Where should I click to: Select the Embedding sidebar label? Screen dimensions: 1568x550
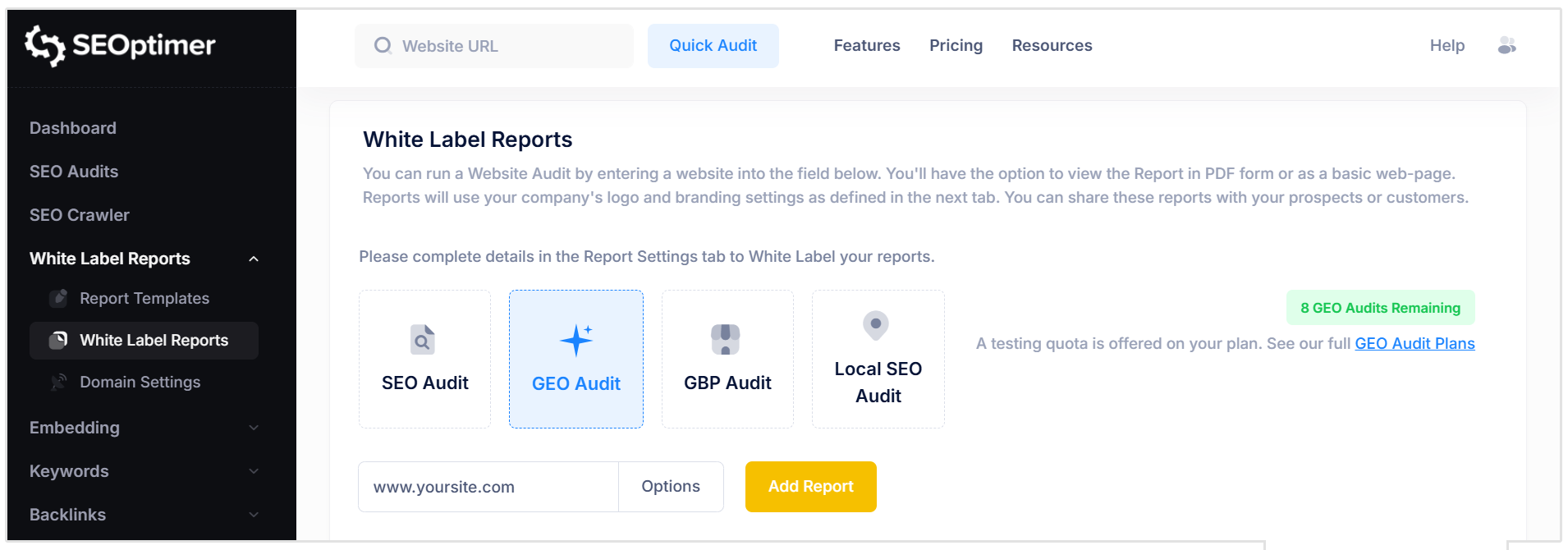(75, 428)
